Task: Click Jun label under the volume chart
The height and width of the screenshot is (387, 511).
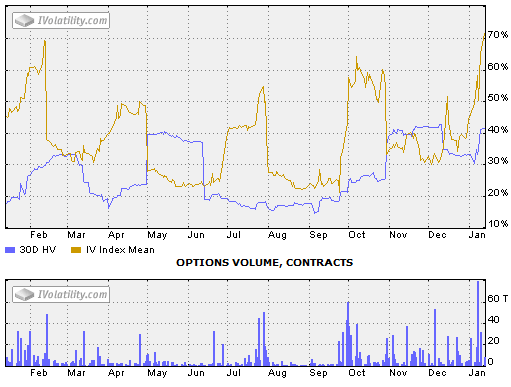Action: [196, 373]
